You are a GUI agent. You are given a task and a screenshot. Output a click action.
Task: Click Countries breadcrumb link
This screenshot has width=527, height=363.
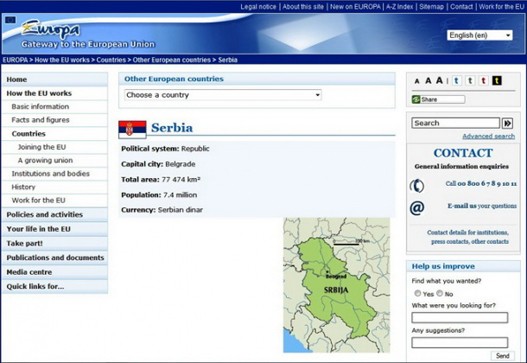111,60
